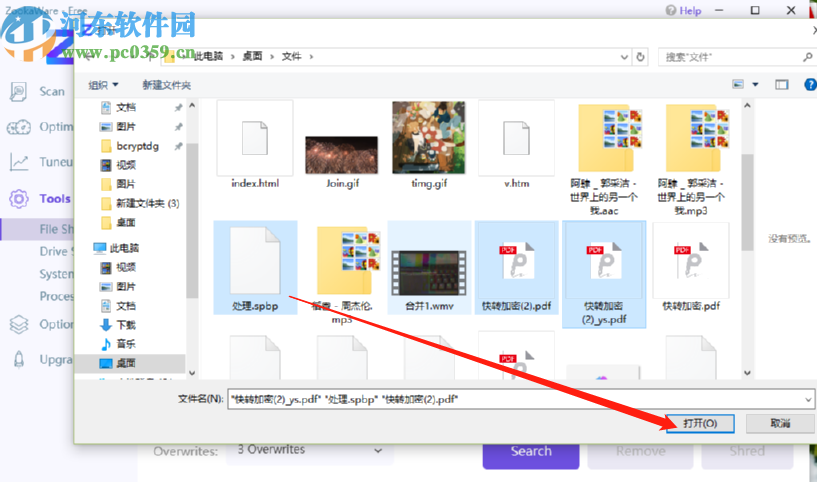Select 周杰伦.mp3 file icon

[x=348, y=261]
